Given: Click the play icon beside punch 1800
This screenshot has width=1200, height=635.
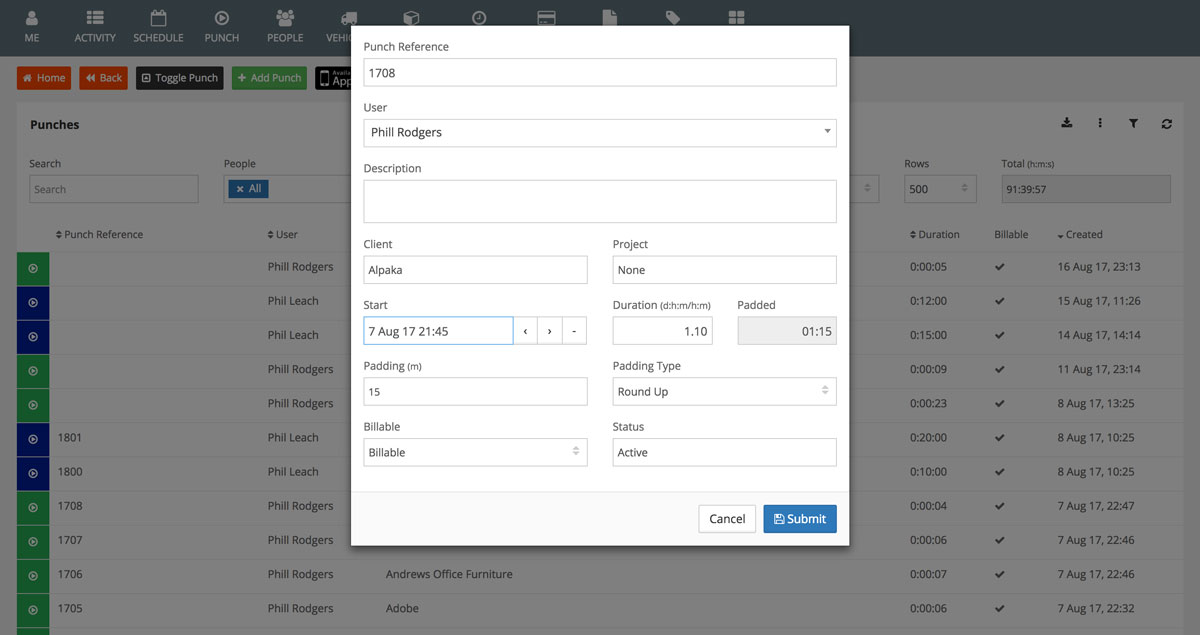Looking at the screenshot, I should click(33, 472).
